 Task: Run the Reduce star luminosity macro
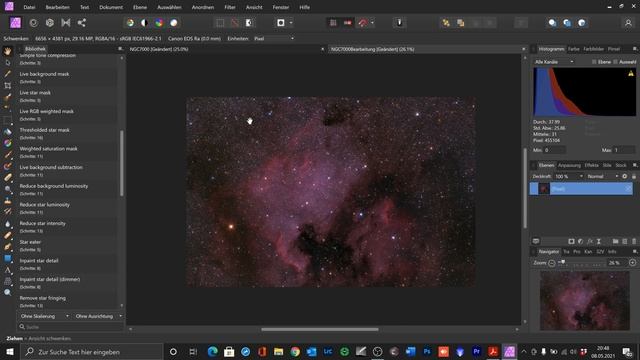67,208
